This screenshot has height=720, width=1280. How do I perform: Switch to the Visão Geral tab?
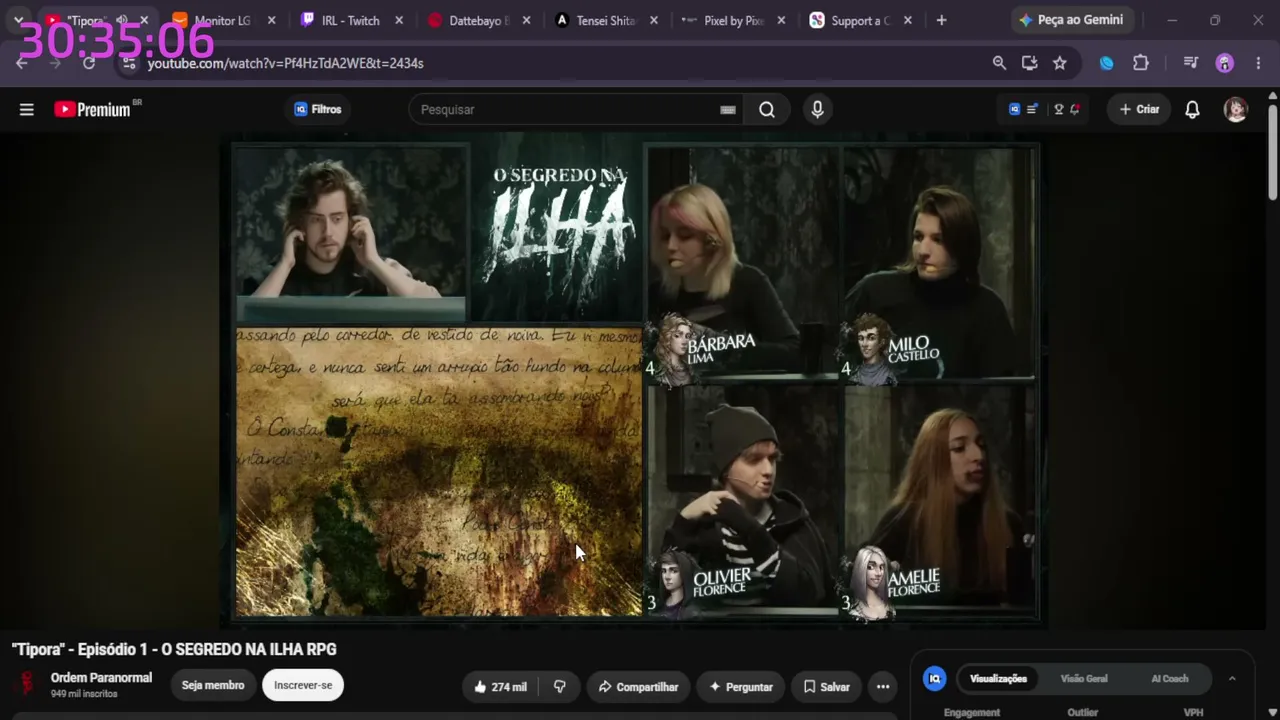[1084, 679]
